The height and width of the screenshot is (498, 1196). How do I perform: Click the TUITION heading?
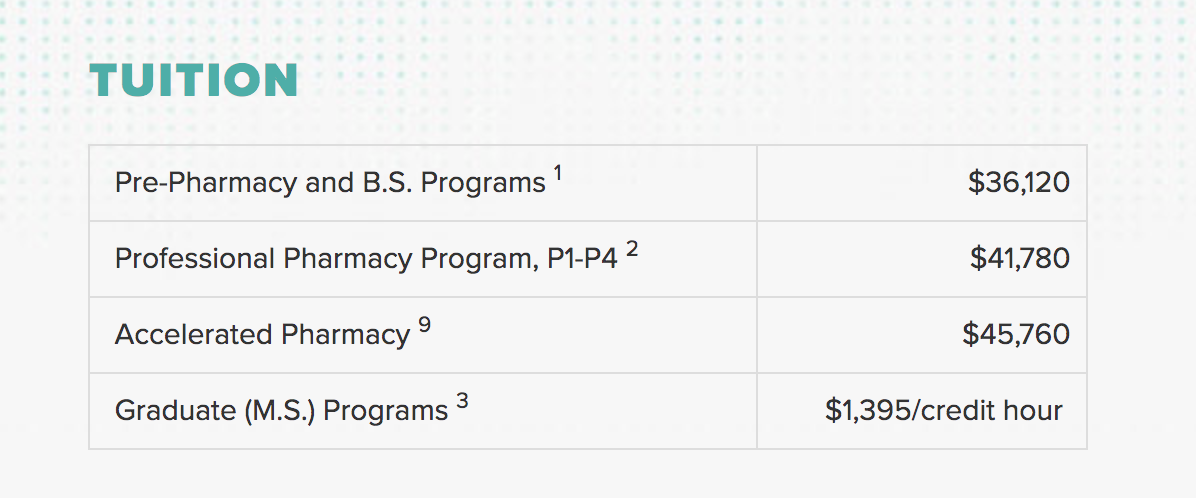[x=193, y=81]
